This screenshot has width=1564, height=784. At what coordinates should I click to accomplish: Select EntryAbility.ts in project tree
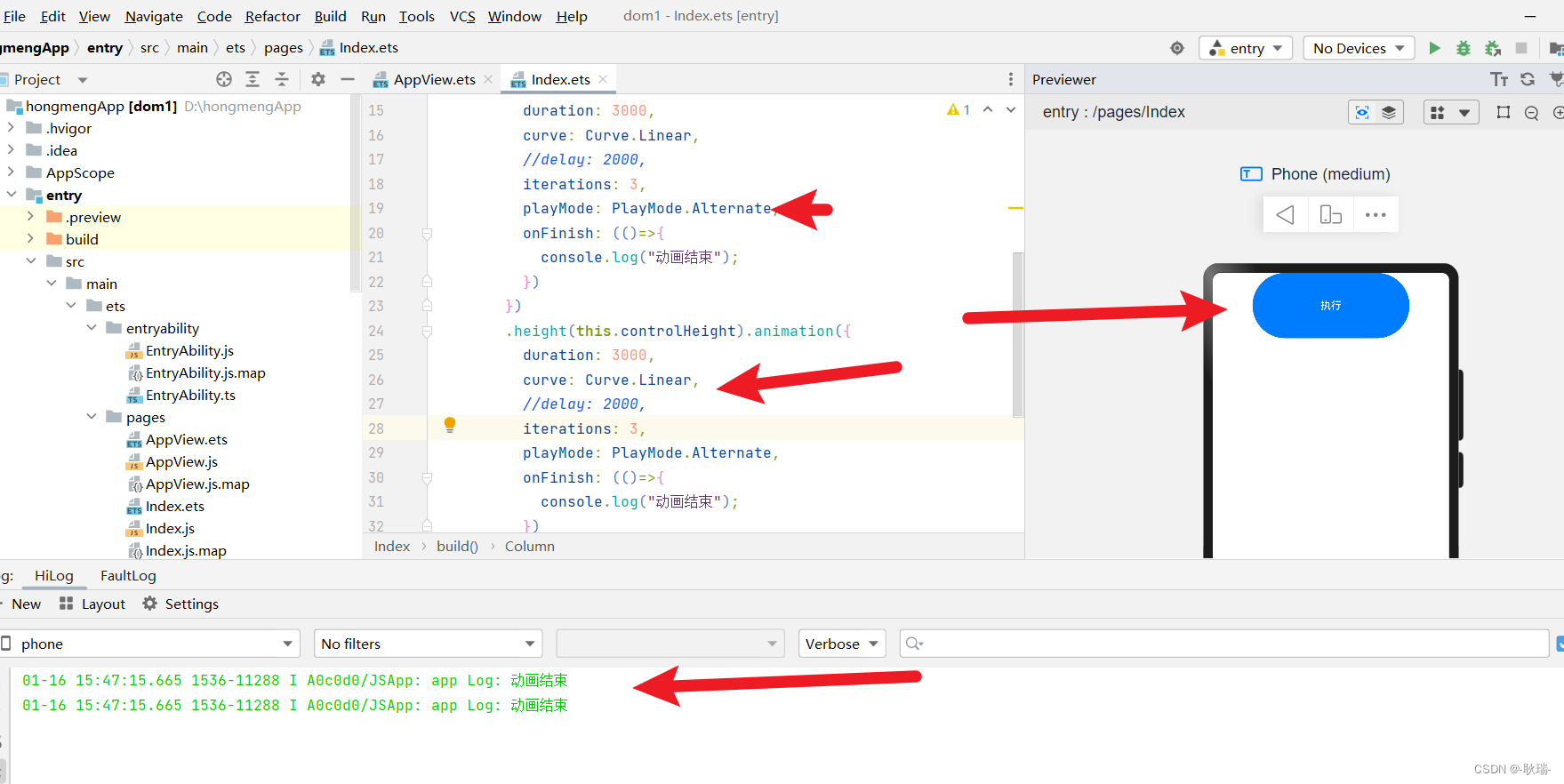(190, 396)
